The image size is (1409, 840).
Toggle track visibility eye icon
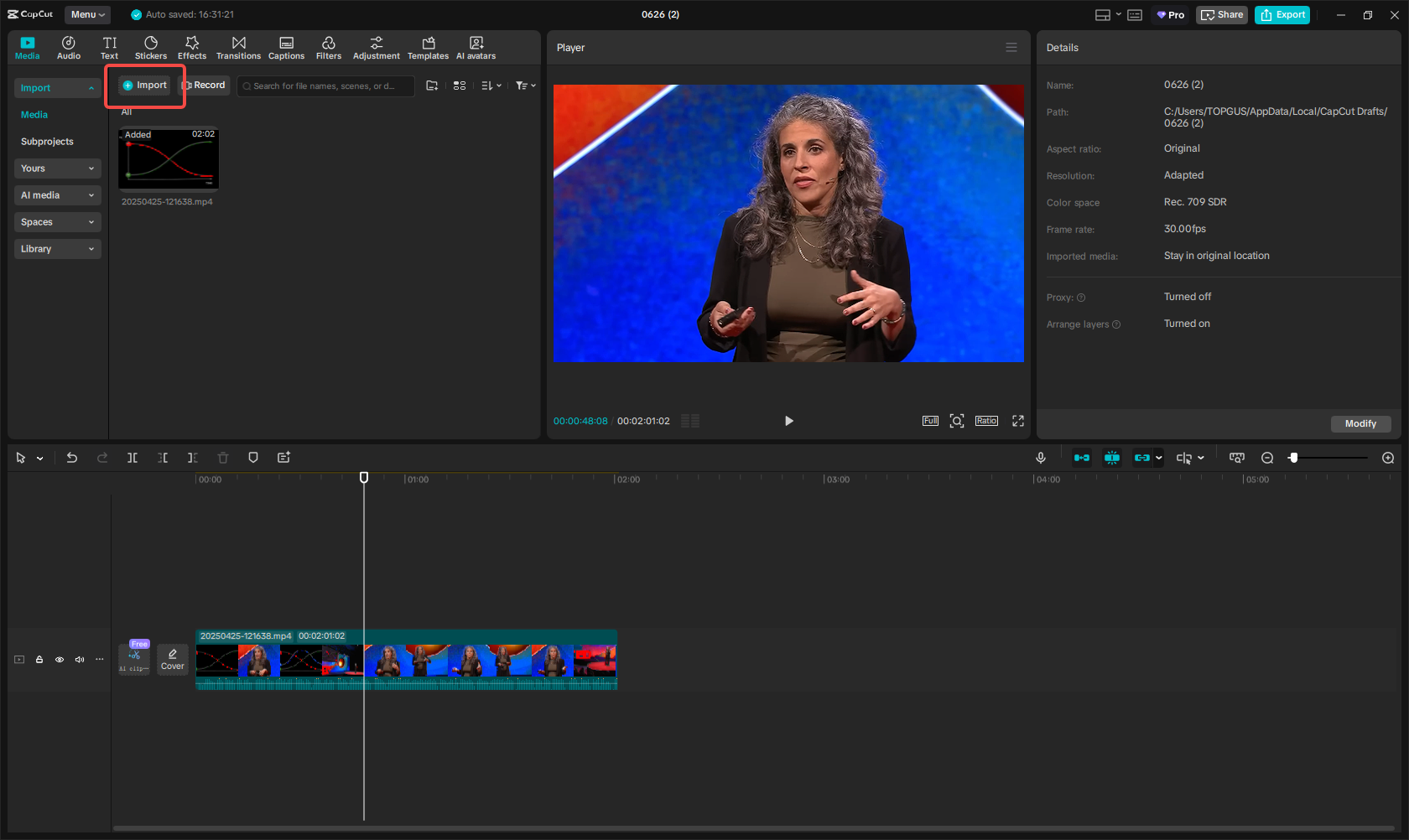[60, 660]
